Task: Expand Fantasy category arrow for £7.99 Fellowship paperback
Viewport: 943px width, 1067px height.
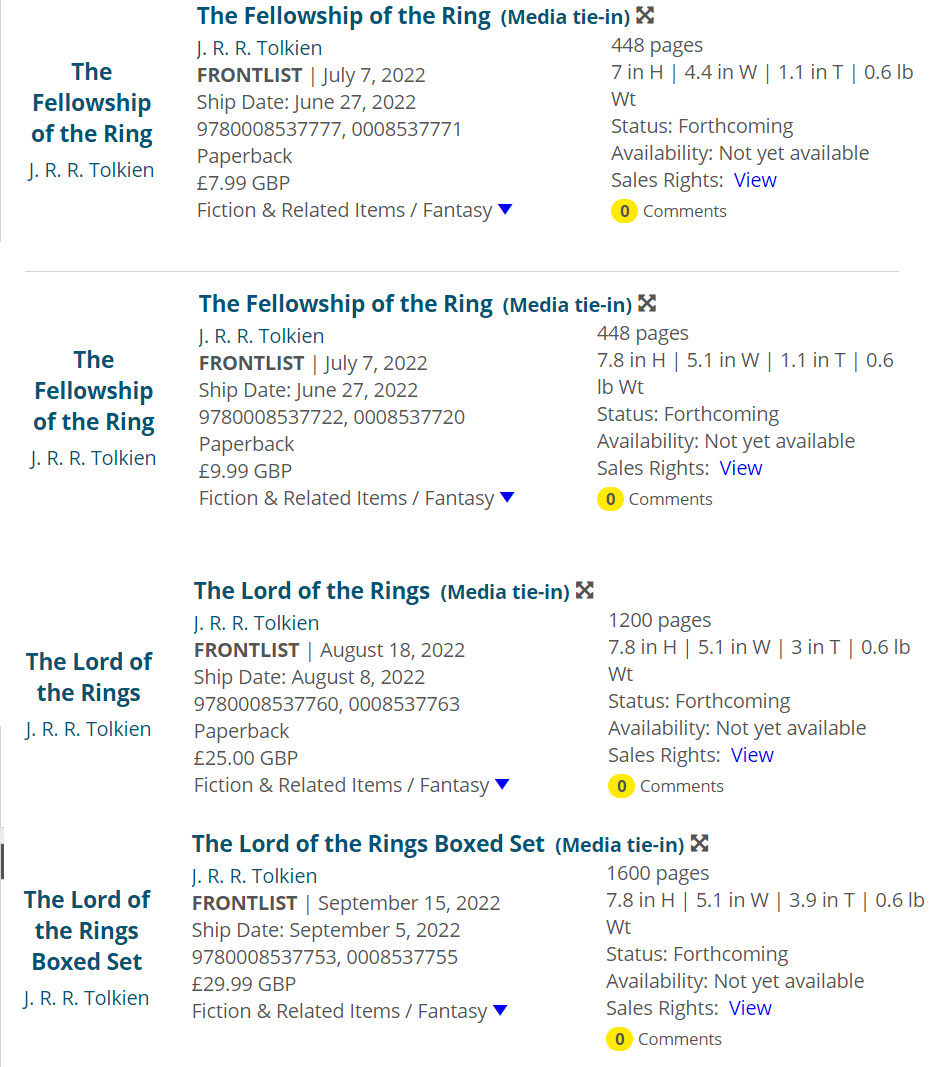Action: (x=506, y=209)
